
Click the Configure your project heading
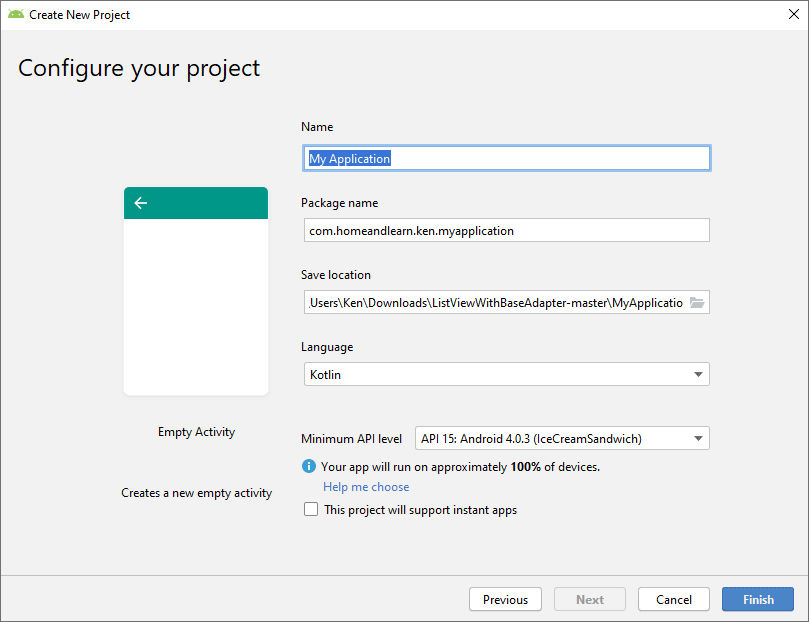[139, 68]
